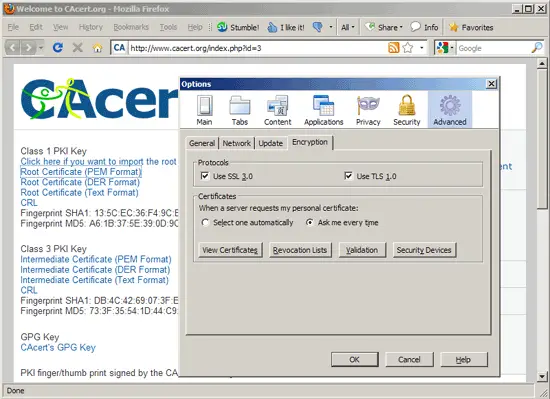550x399 pixels.
Task: Expand the thumbs-down dropdown arrow
Action: click(330, 27)
